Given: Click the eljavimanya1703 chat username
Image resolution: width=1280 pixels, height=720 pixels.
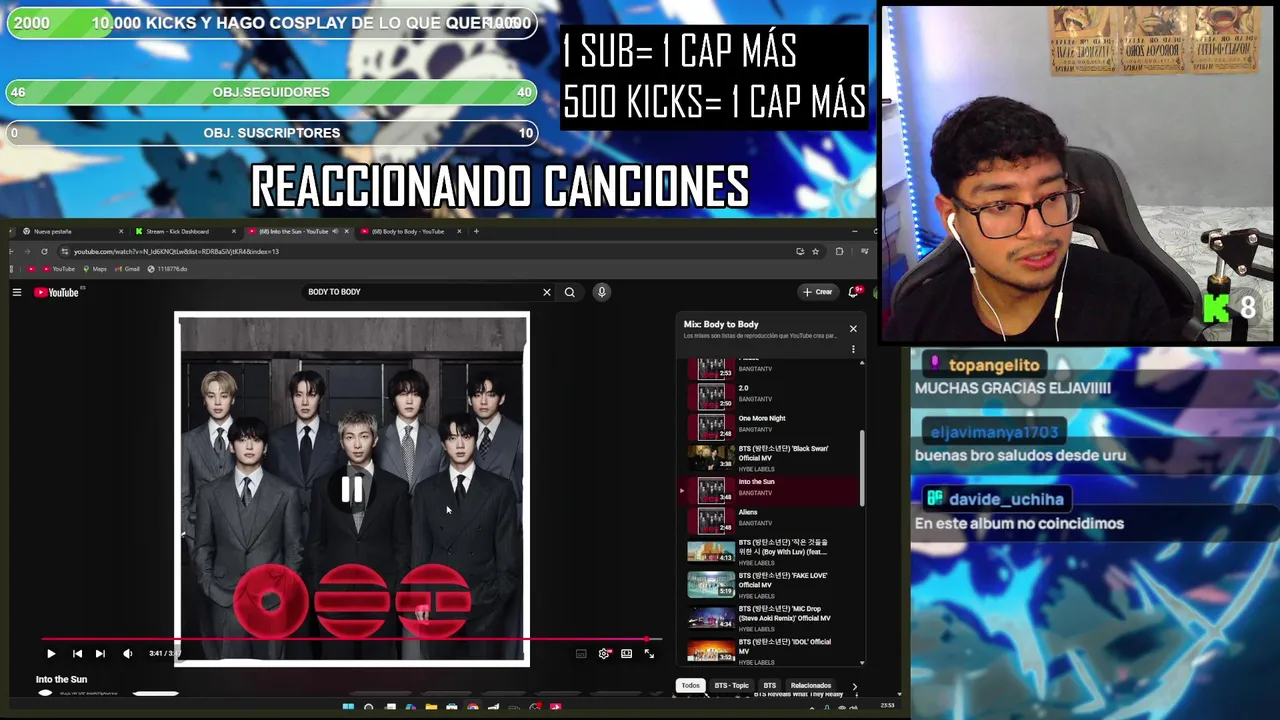Looking at the screenshot, I should (994, 432).
